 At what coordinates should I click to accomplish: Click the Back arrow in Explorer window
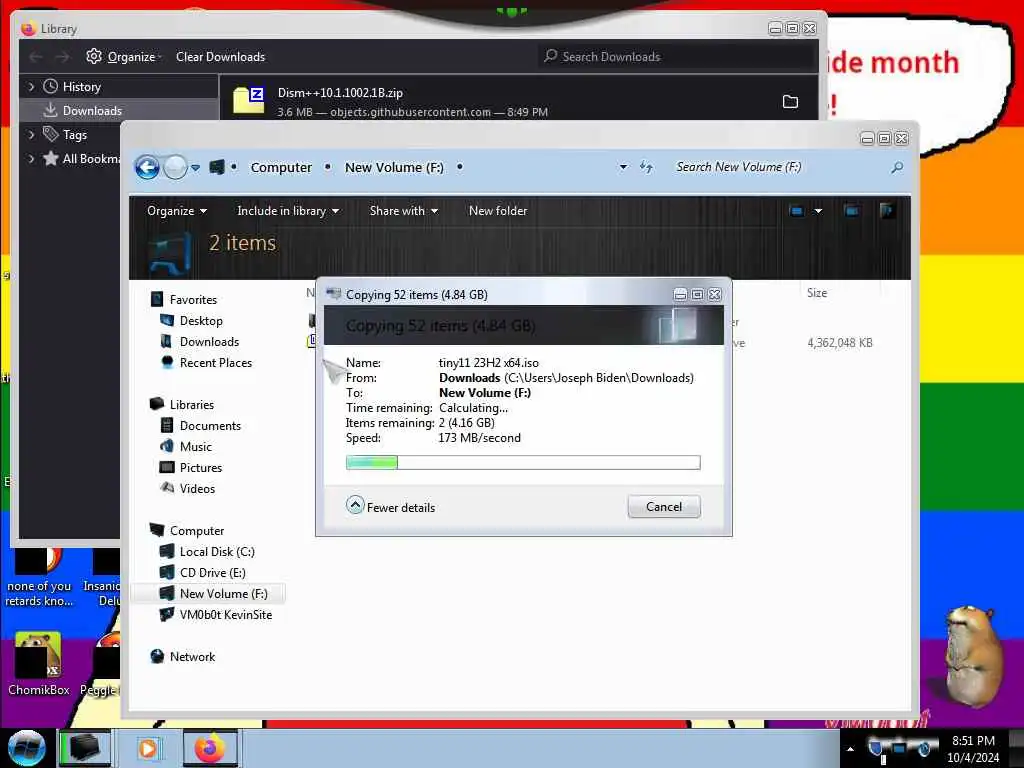(148, 168)
